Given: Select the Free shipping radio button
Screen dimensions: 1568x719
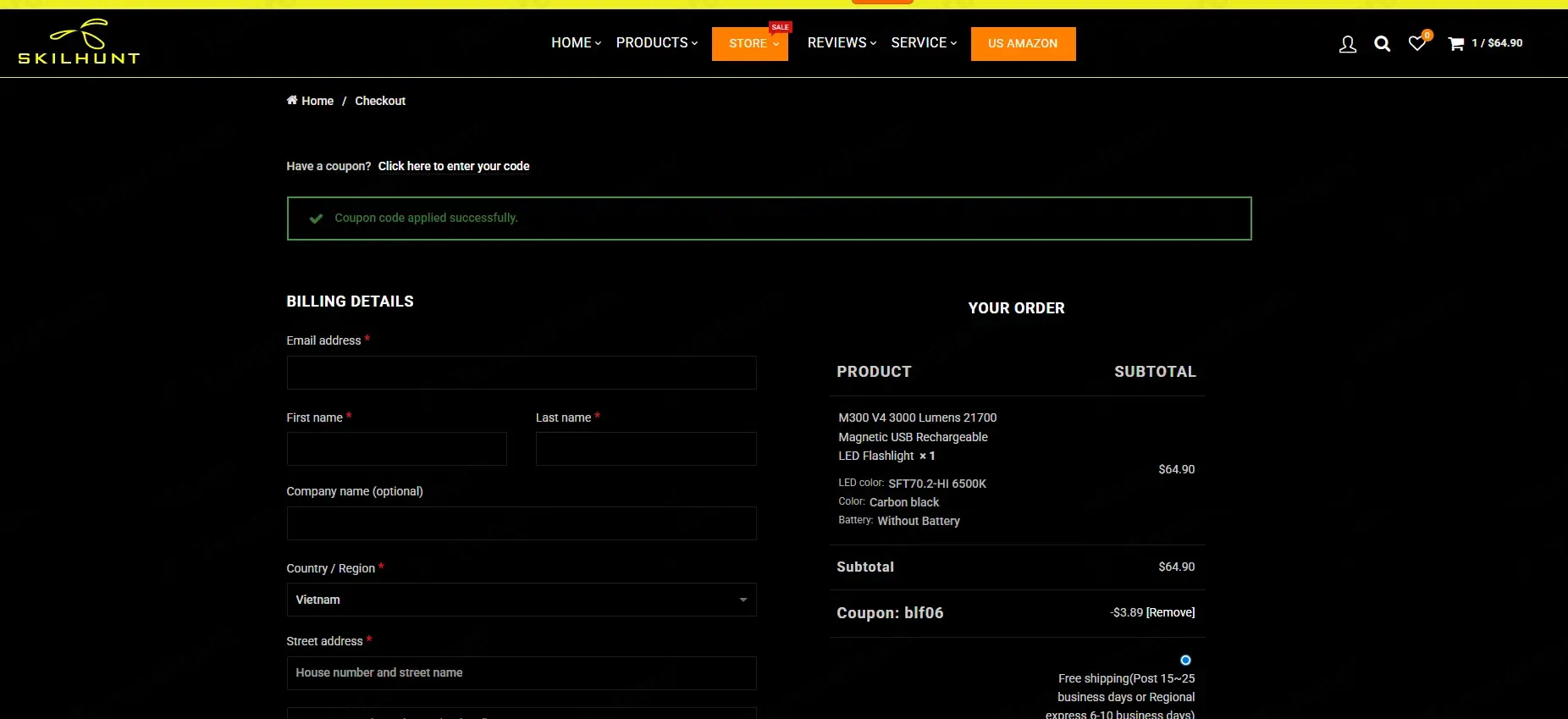Looking at the screenshot, I should (x=1185, y=660).
